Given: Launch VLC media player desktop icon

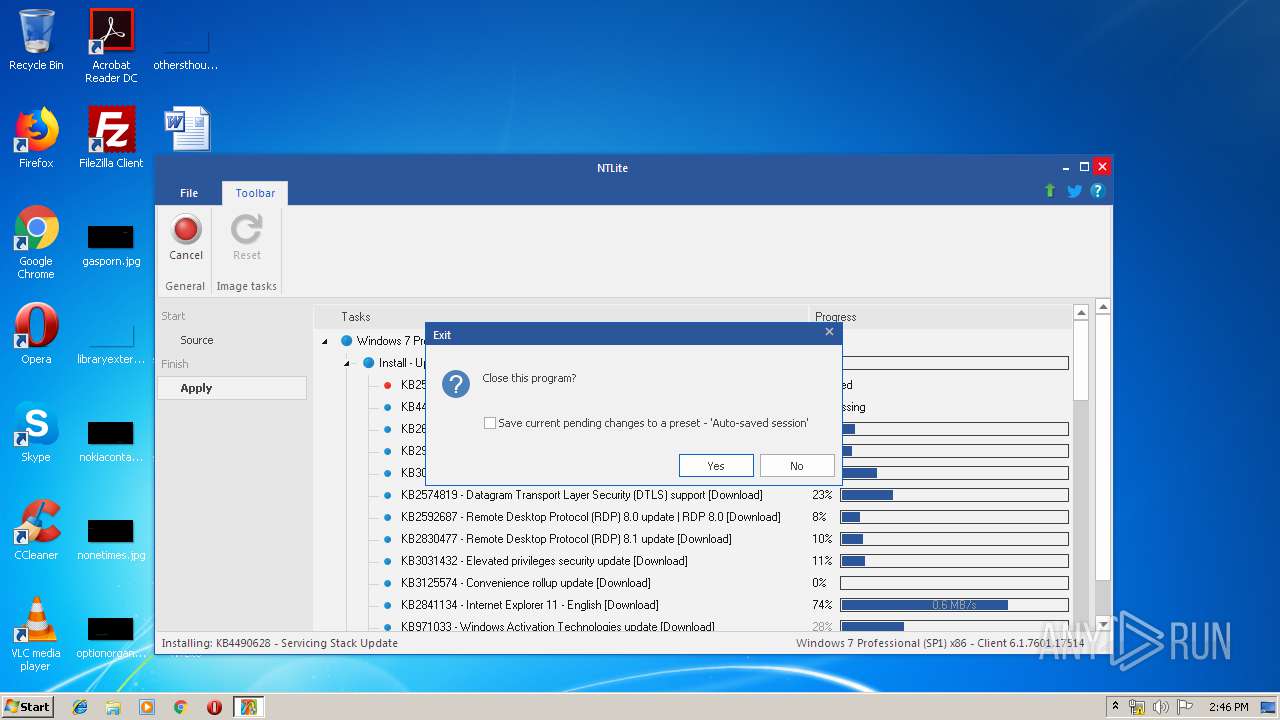Looking at the screenshot, I should pyautogui.click(x=36, y=634).
